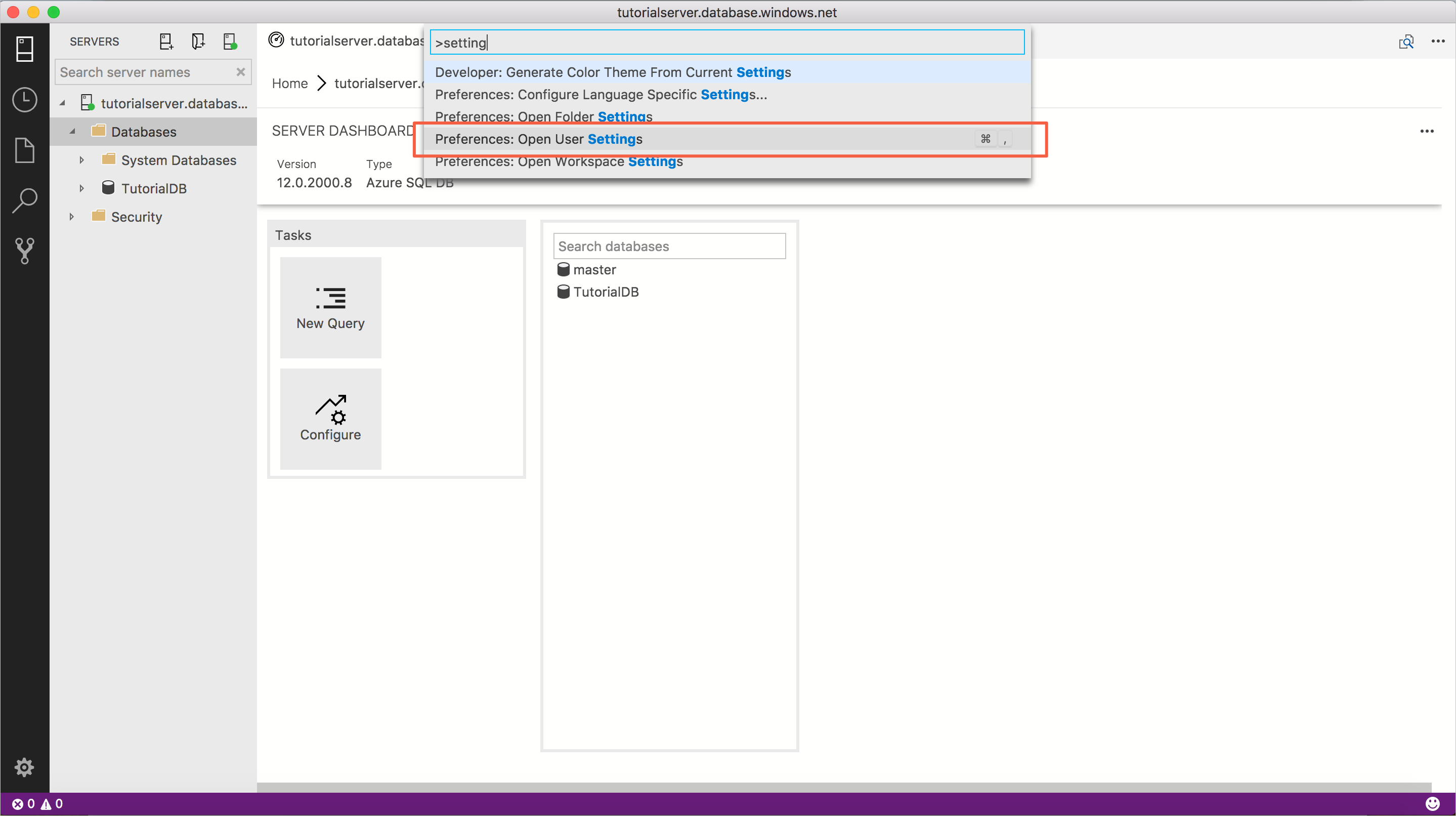Start a New Query from Tasks
The image size is (1456, 816).
coord(330,308)
